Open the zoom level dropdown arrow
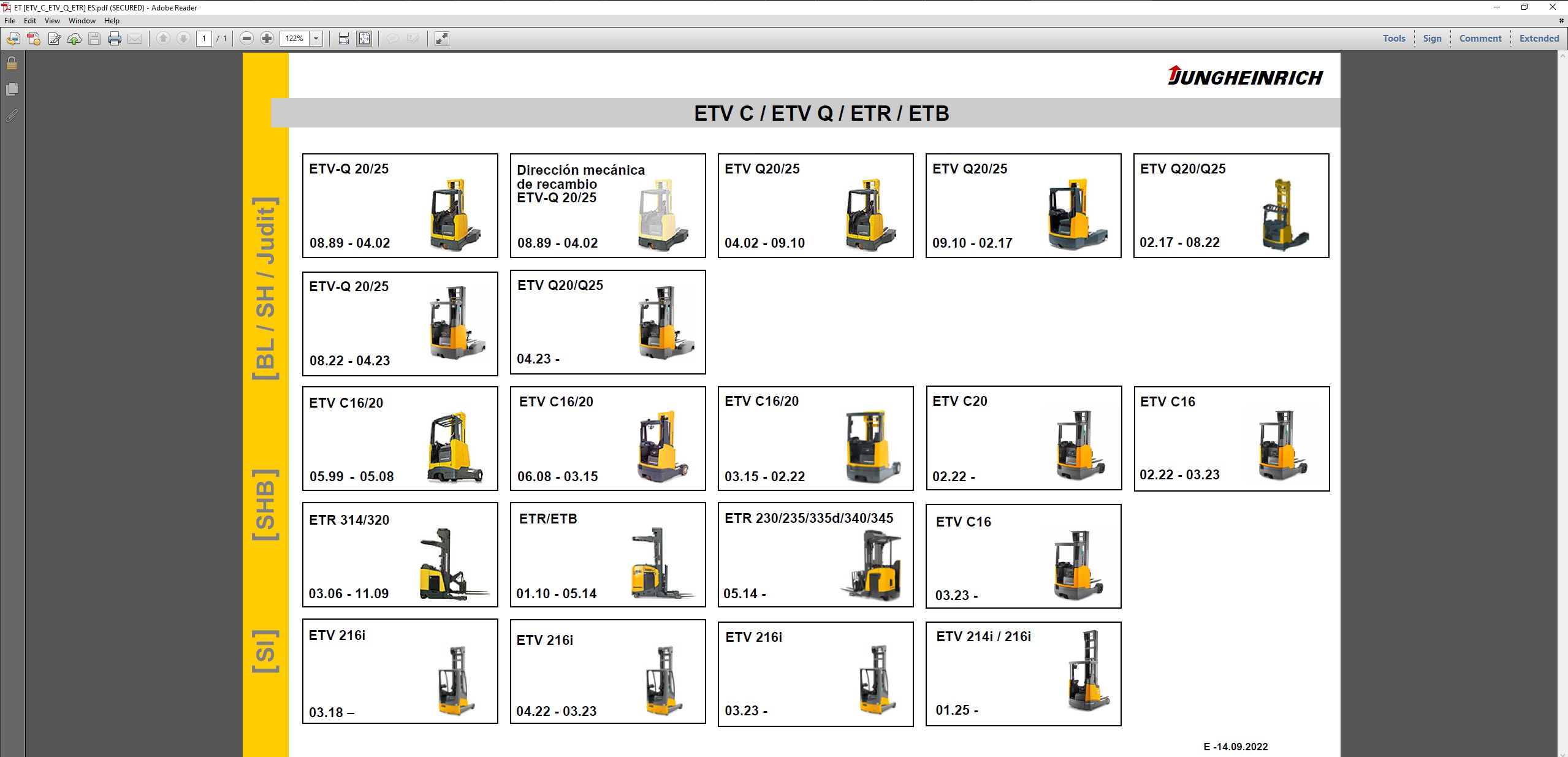 [316, 39]
